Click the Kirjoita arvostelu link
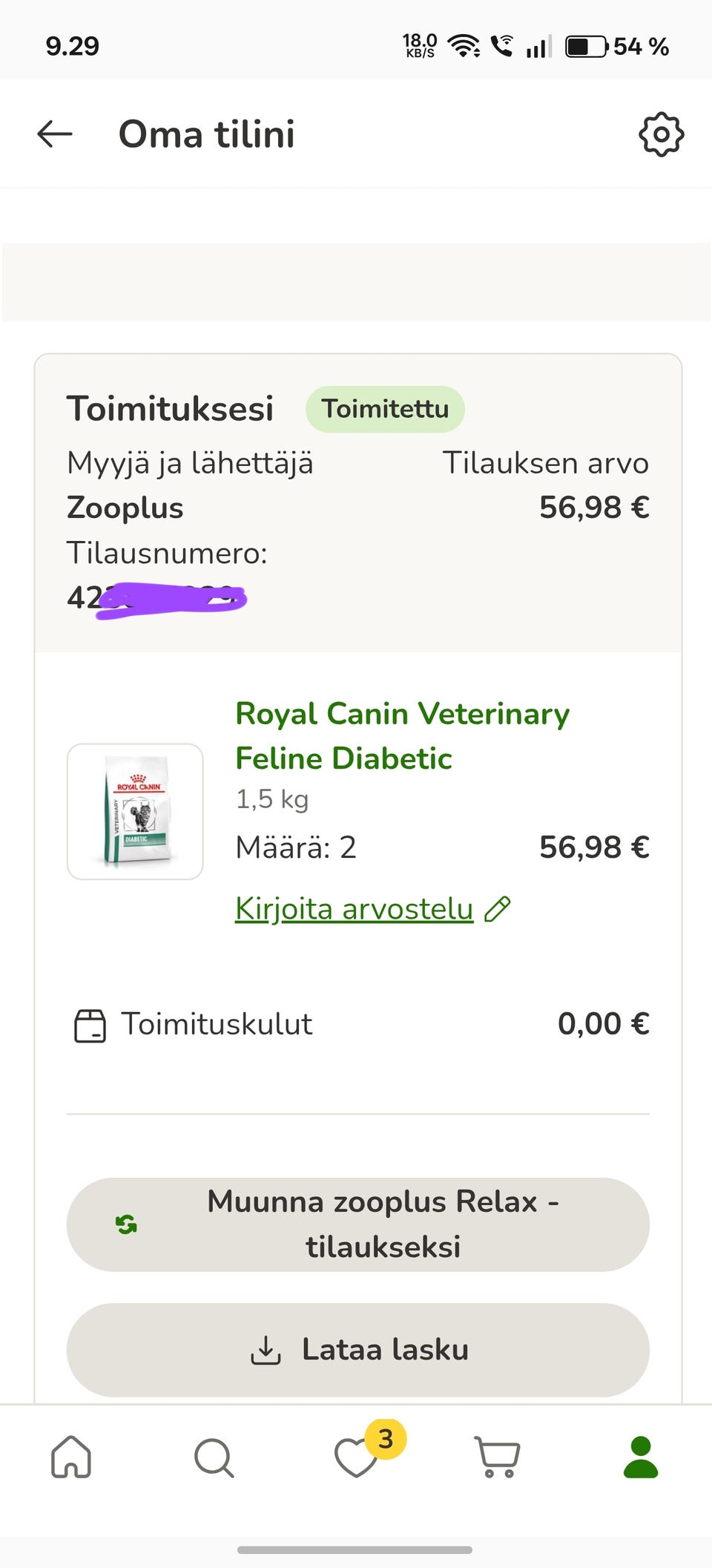 click(x=354, y=909)
